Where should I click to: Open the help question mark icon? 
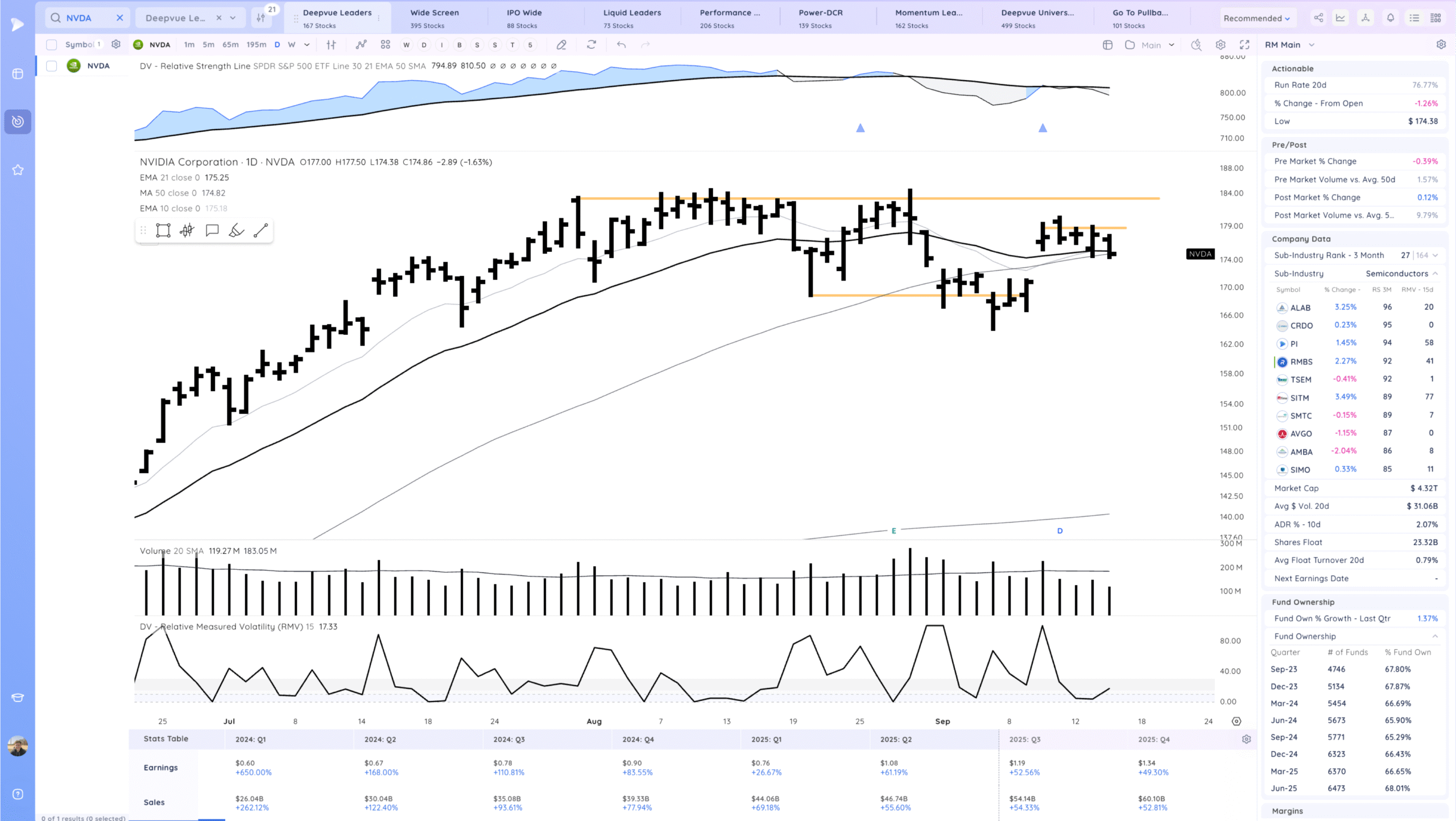tap(18, 794)
